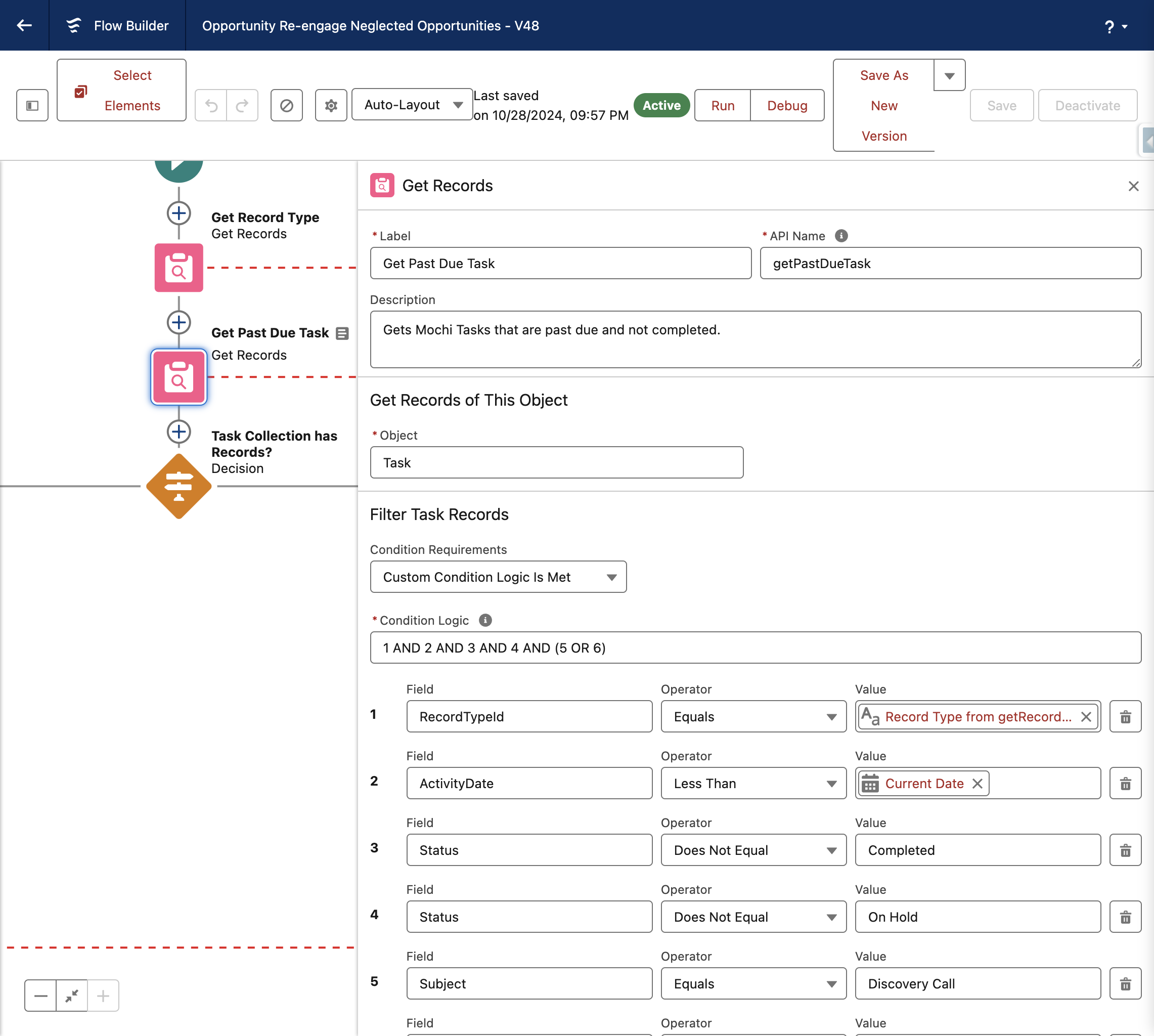Click the Discovery Call value field
The height and width of the screenshot is (1036, 1154).
coord(978,983)
